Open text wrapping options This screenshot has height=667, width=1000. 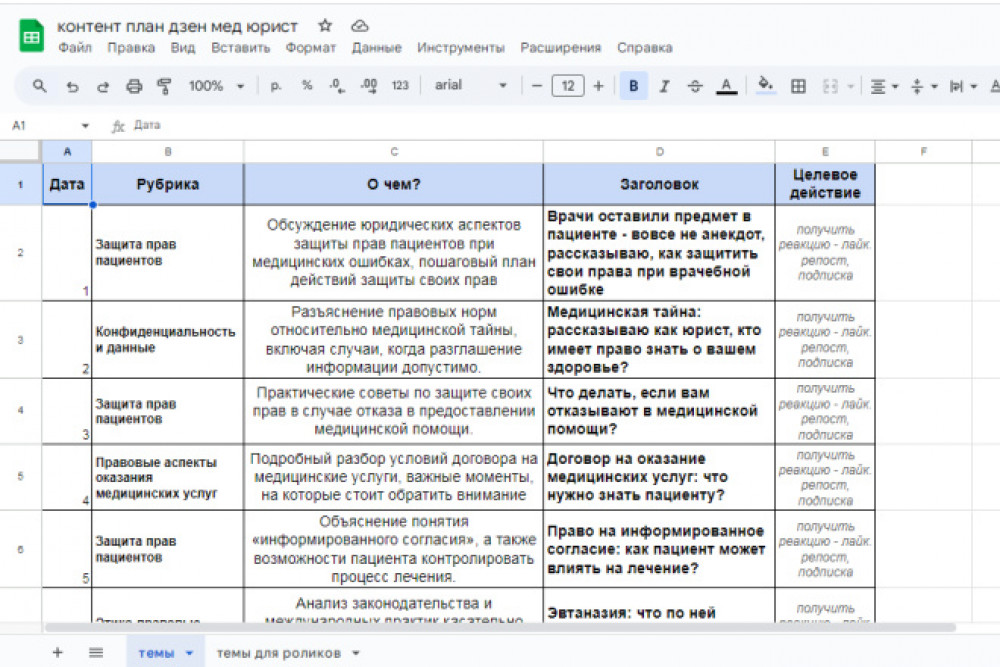[963, 86]
